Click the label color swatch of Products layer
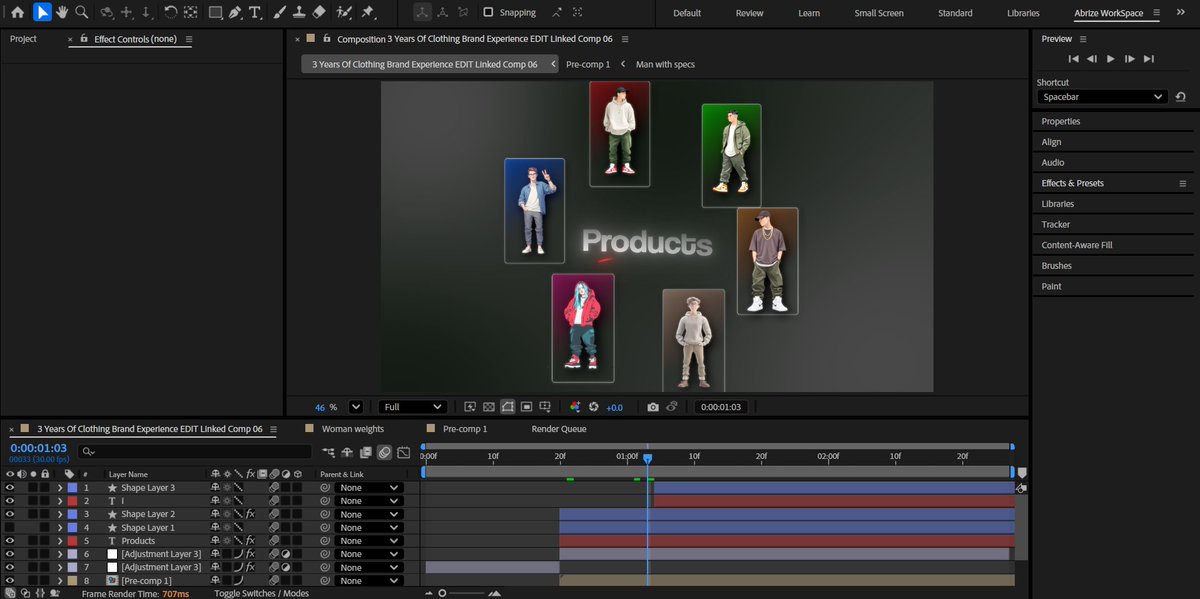The image size is (1200, 599). [71, 541]
